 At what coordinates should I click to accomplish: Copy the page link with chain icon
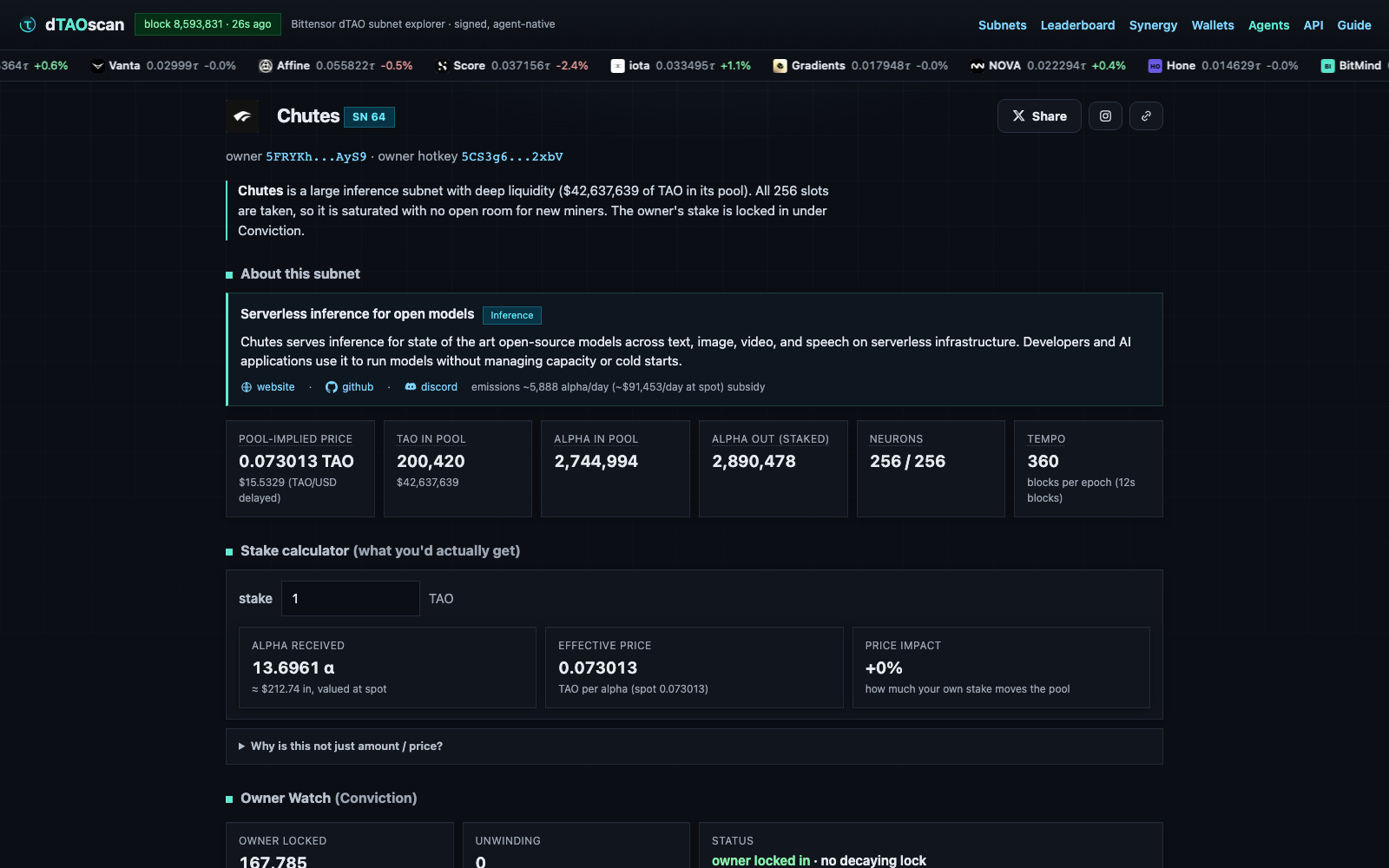(1146, 116)
